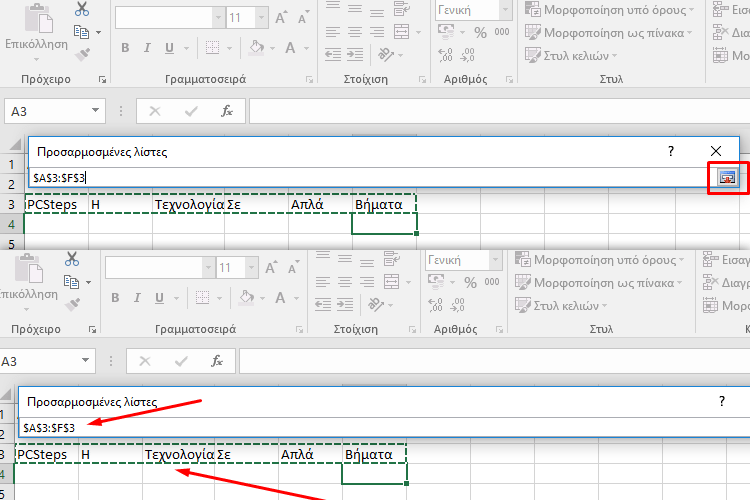Click the Copy icon in the upper ribbon
Screen dimensions: 750x500
82,32
